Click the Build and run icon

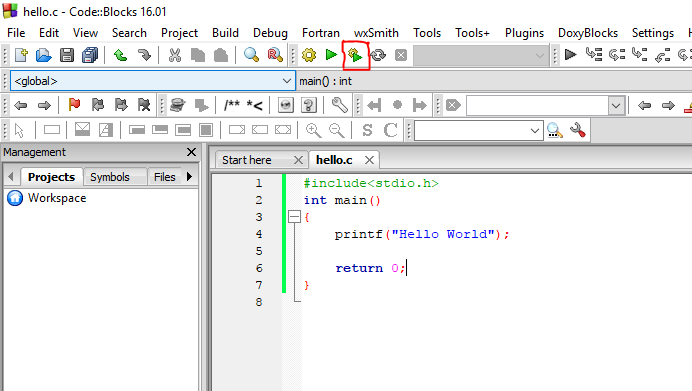point(355,55)
